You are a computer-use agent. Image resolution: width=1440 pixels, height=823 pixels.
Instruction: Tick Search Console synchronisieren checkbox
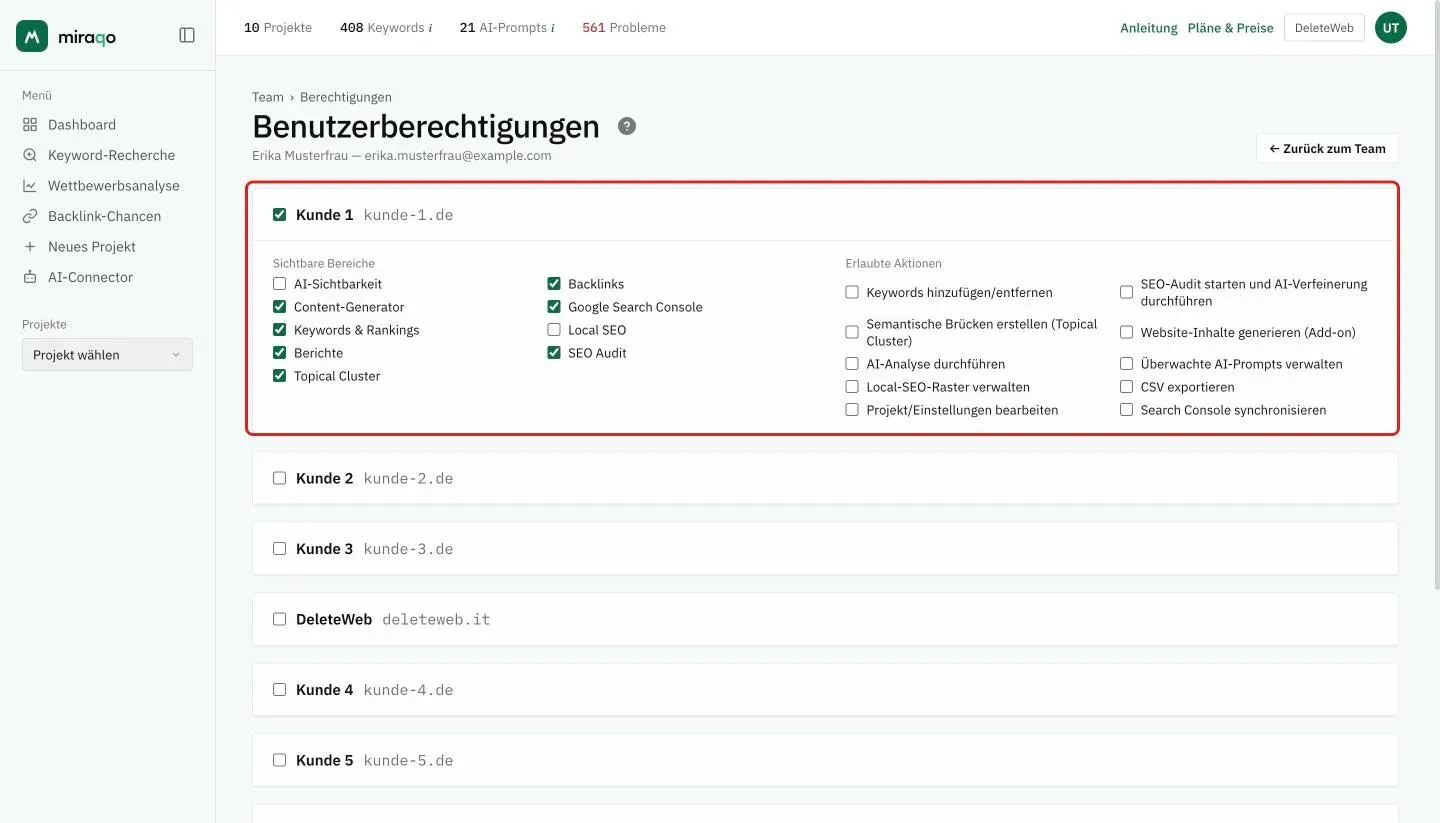(x=1126, y=409)
